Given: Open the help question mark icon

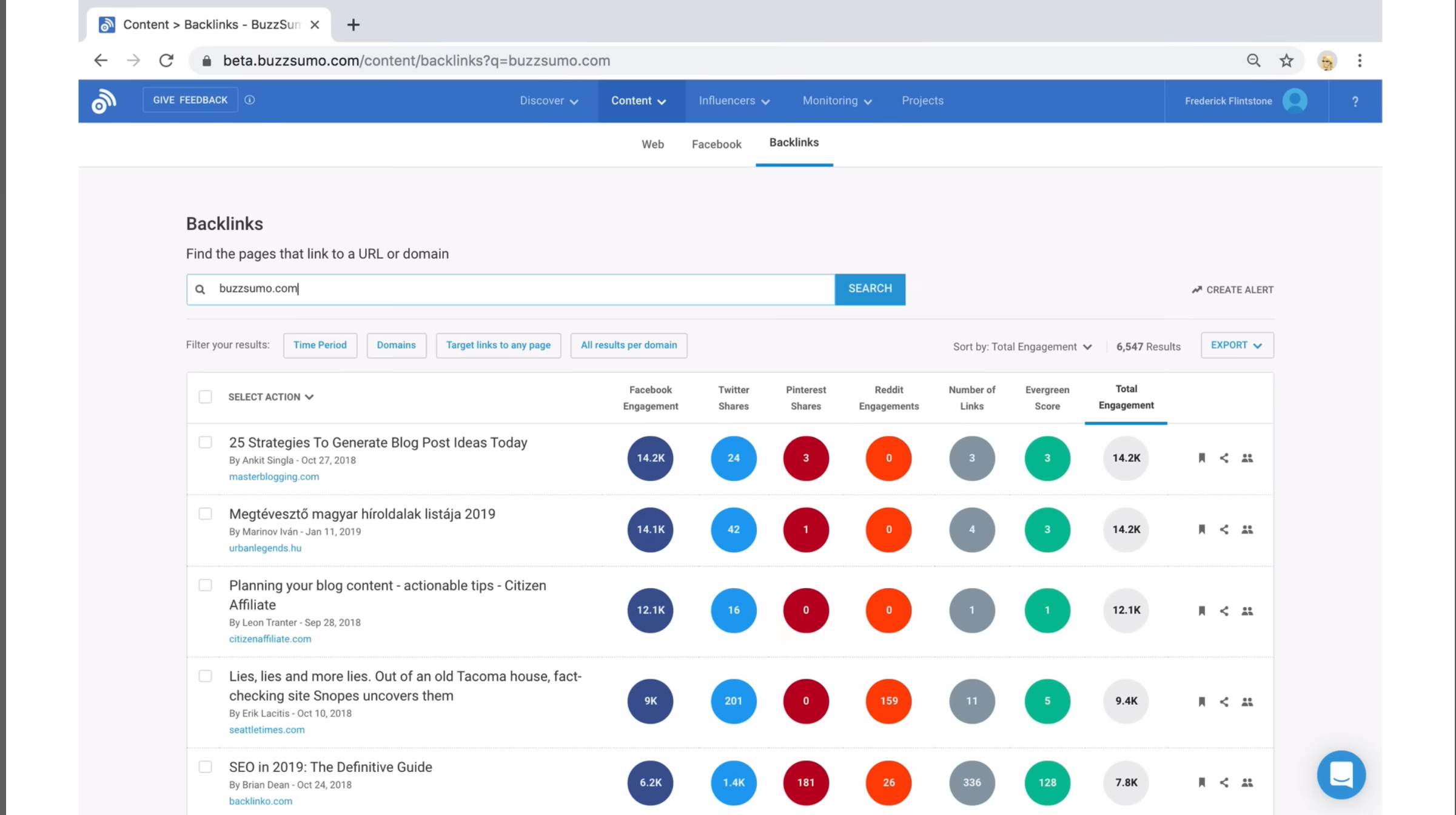Looking at the screenshot, I should click(x=1355, y=101).
